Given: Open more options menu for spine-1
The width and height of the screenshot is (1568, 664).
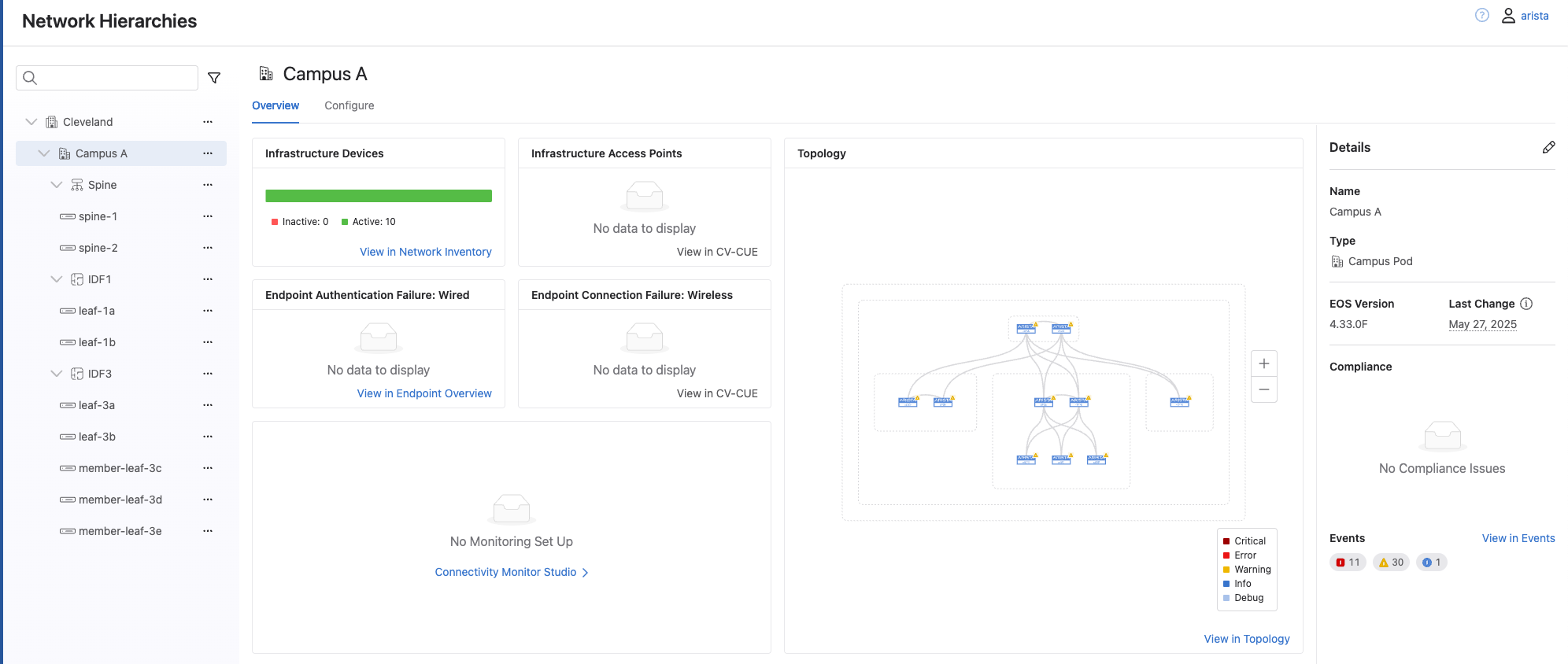Looking at the screenshot, I should click(x=208, y=216).
